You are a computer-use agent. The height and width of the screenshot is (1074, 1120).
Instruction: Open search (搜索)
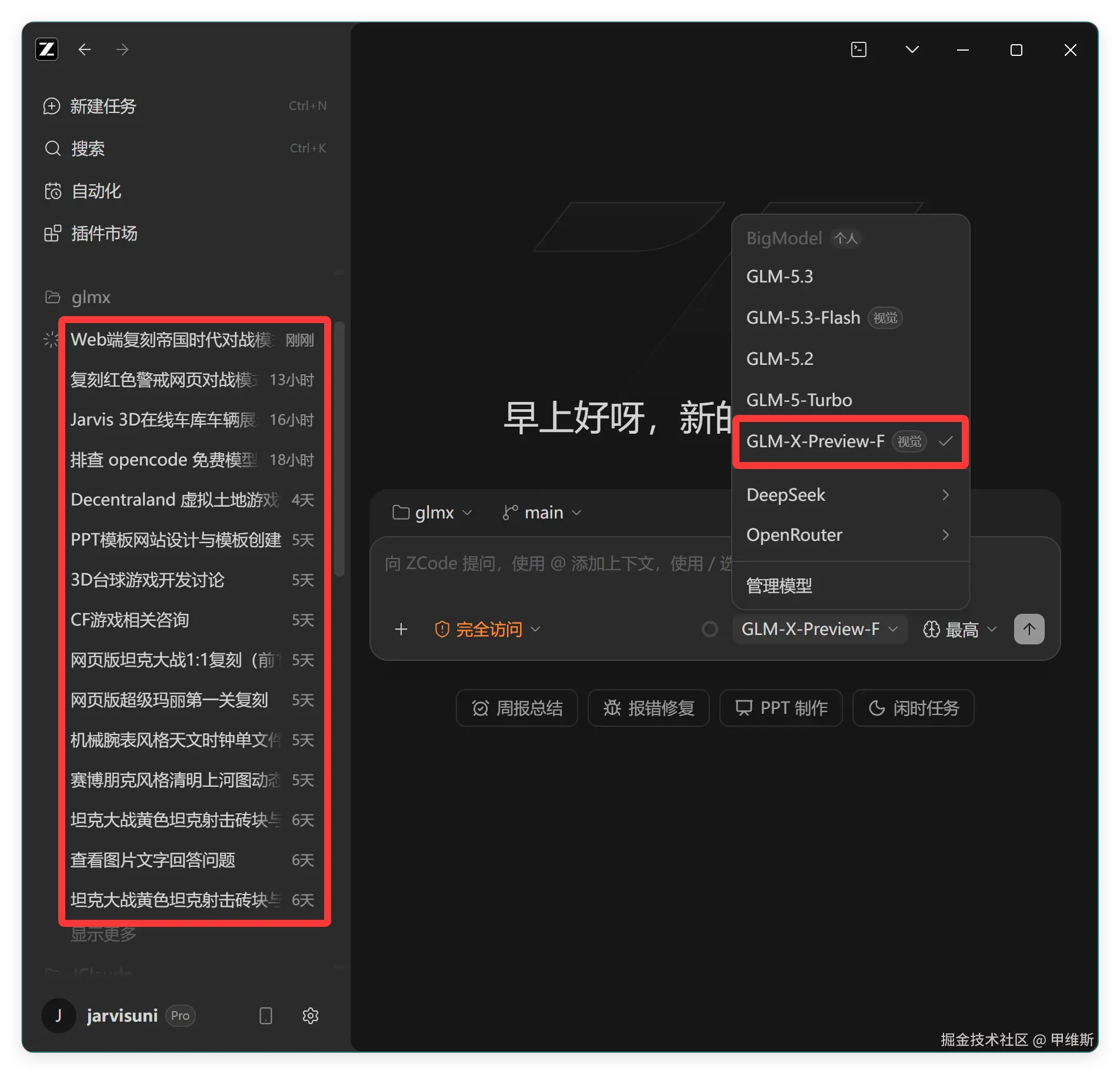click(185, 148)
